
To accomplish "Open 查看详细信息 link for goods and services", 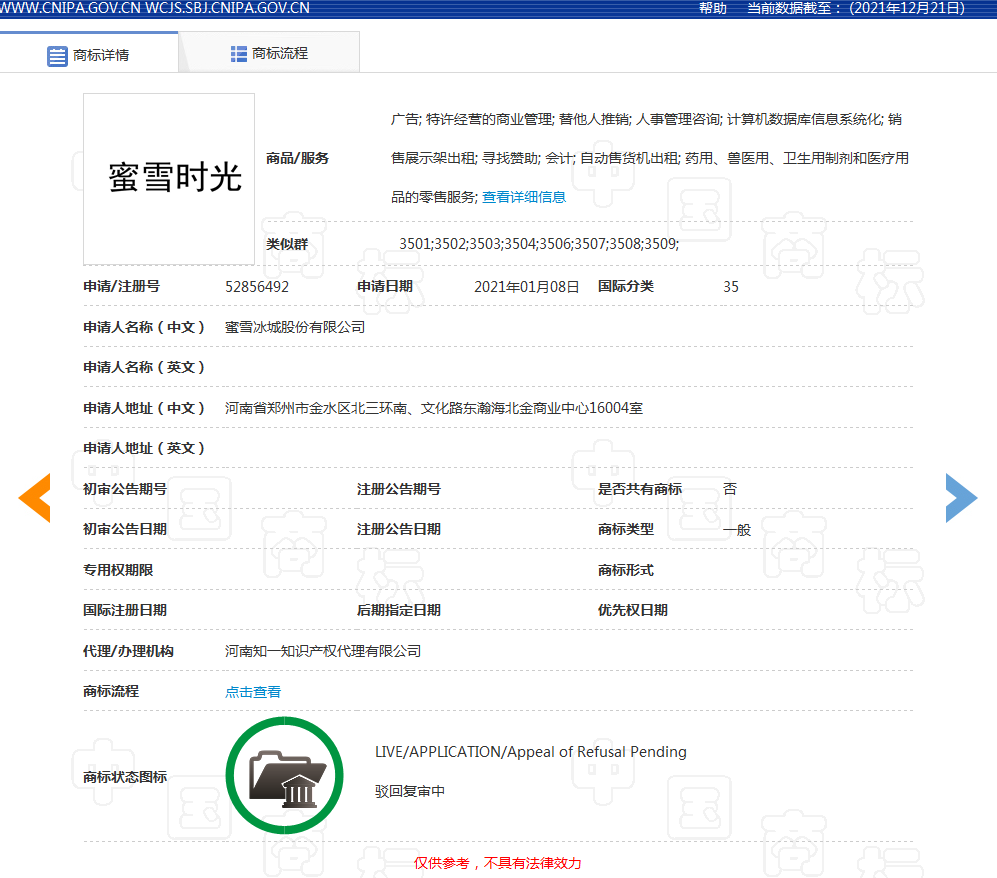I will (524, 197).
